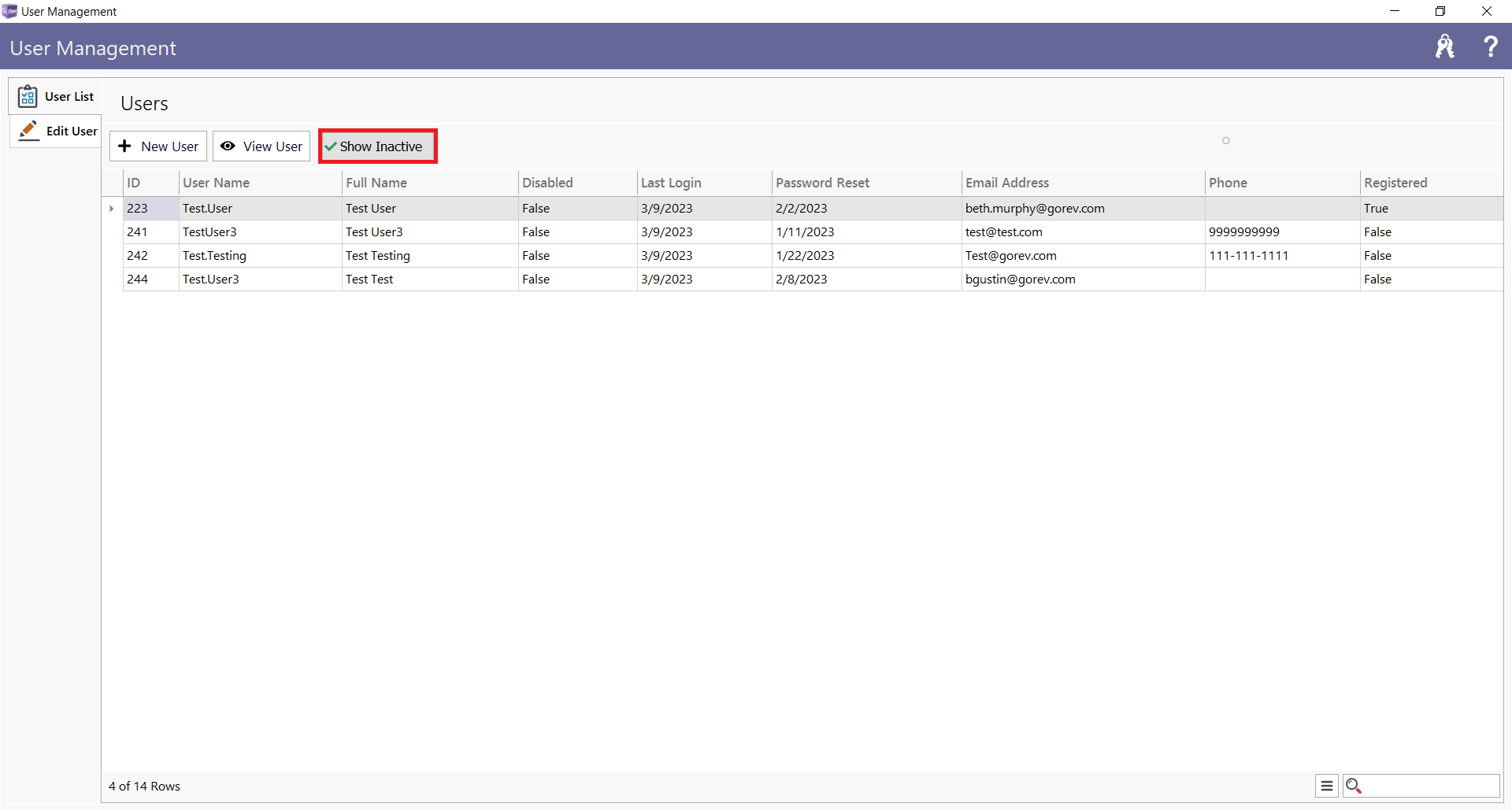
Task: Click Password Reset cell 2/8/2023
Action: tap(867, 280)
